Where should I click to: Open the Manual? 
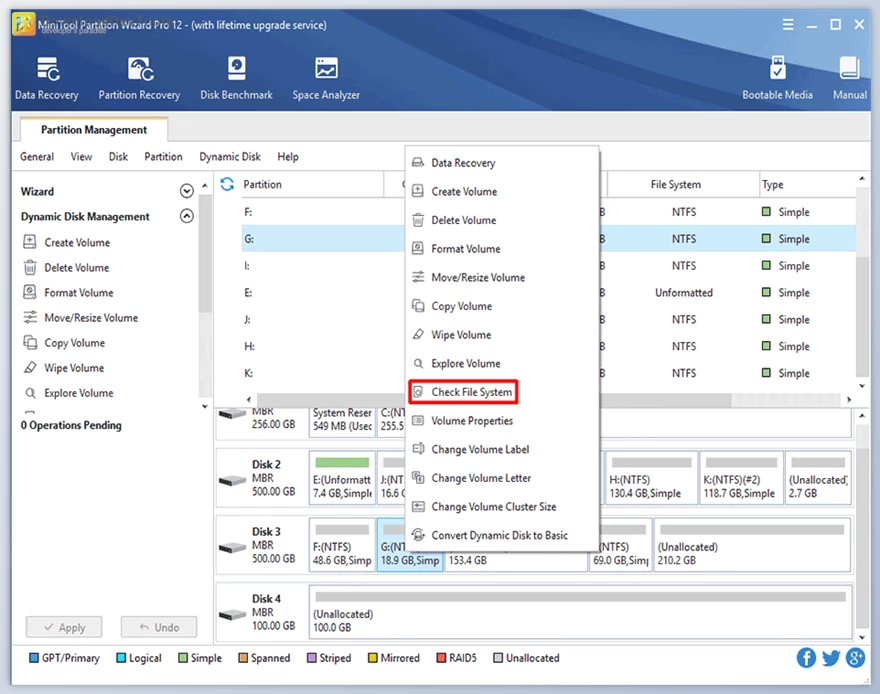point(850,78)
